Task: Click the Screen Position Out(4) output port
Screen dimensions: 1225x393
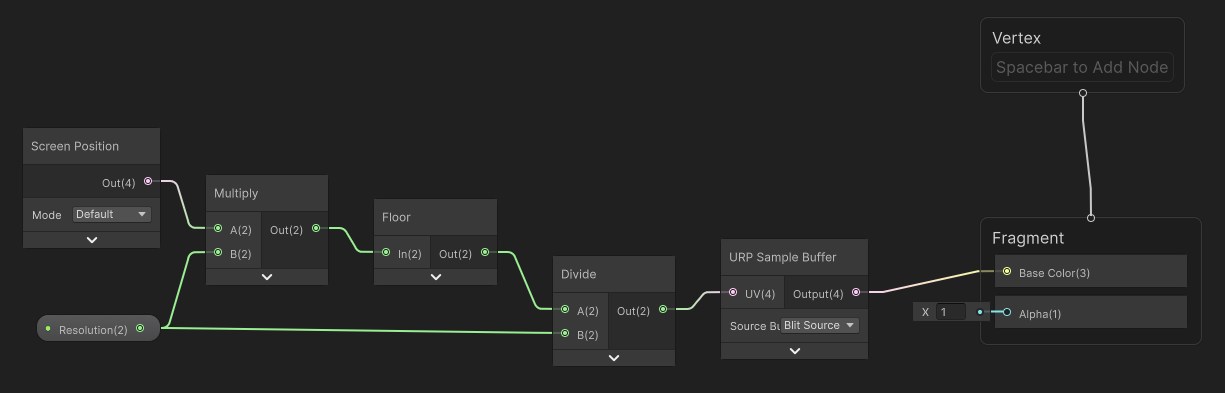Action: tap(148, 181)
